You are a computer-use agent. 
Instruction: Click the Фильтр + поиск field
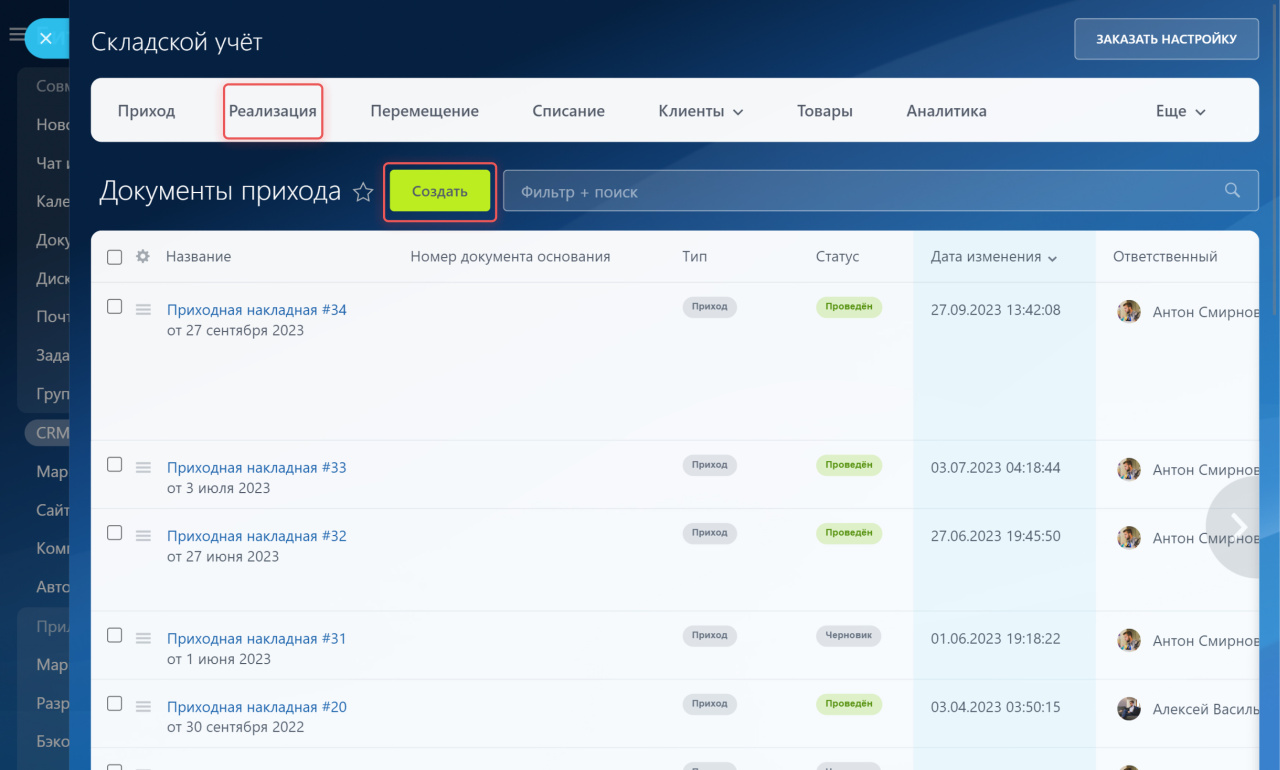tap(860, 191)
